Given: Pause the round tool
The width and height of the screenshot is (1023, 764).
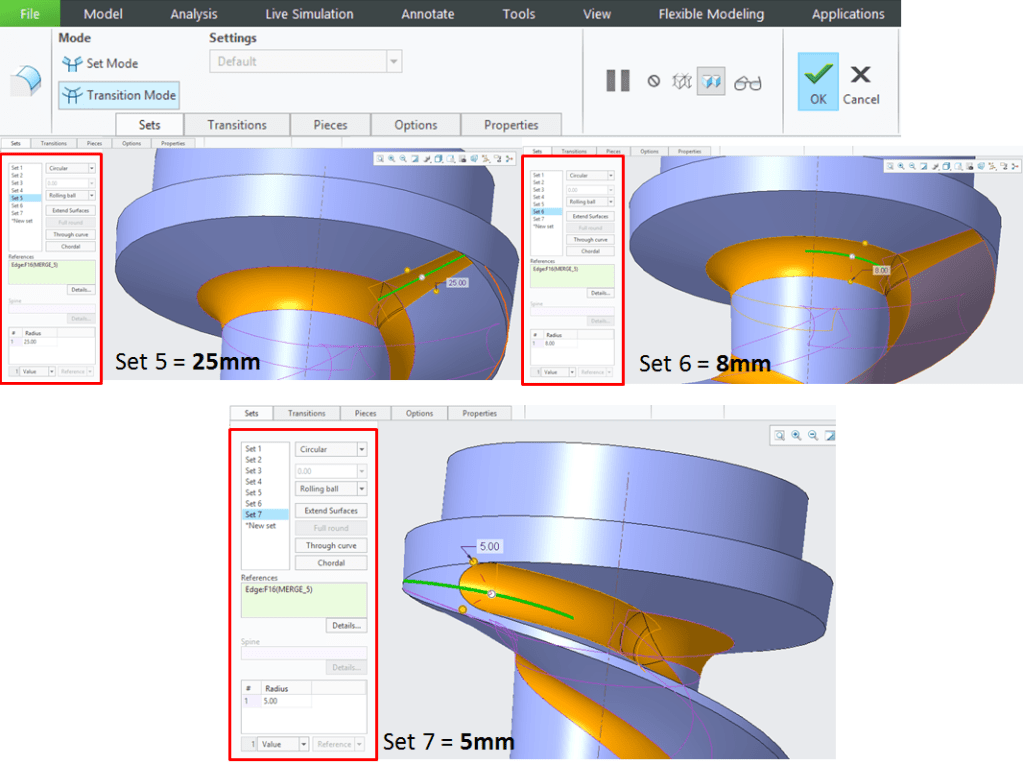Looking at the screenshot, I should tap(618, 81).
